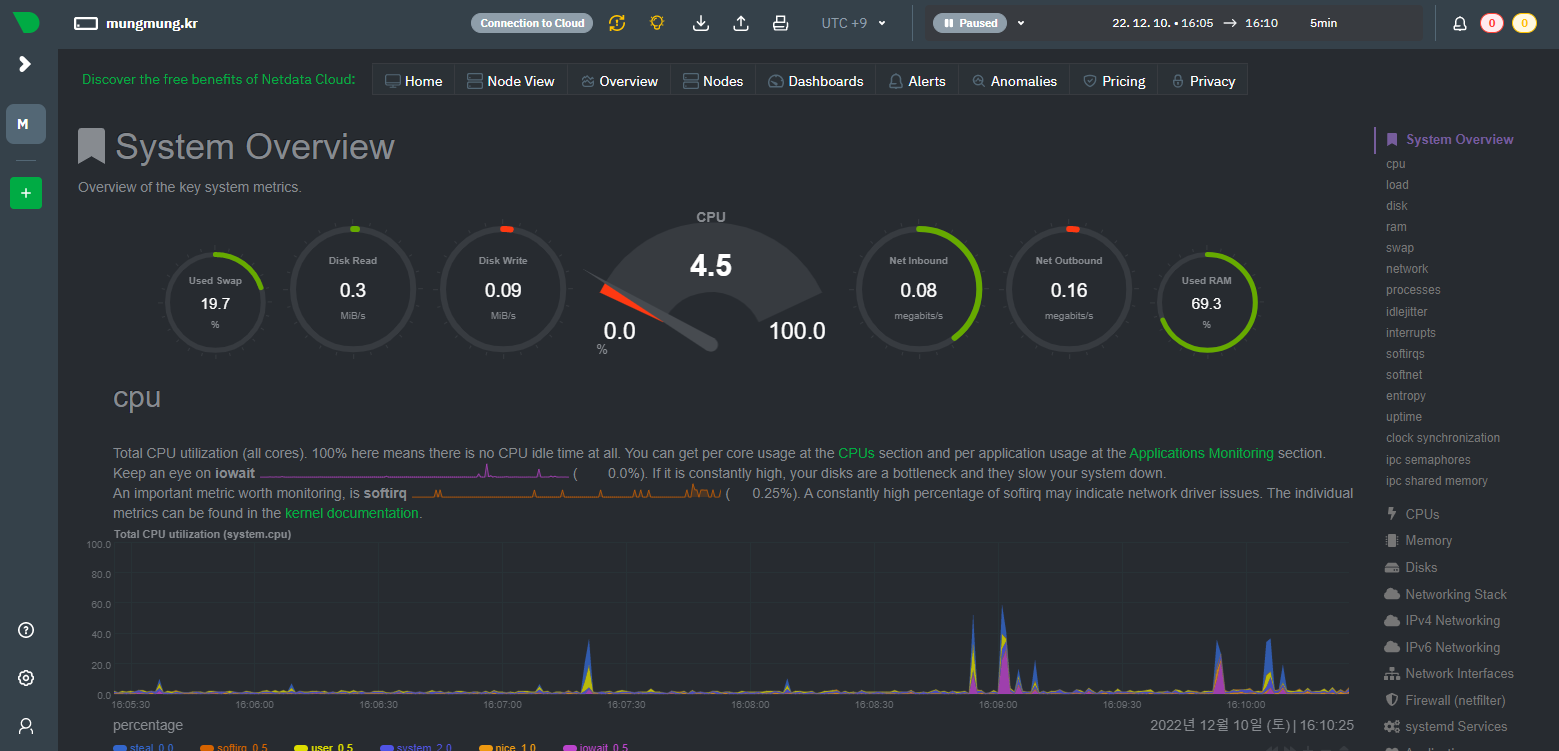Expand the left sidebar with chevron arrow
The image size is (1559, 751).
pos(25,64)
